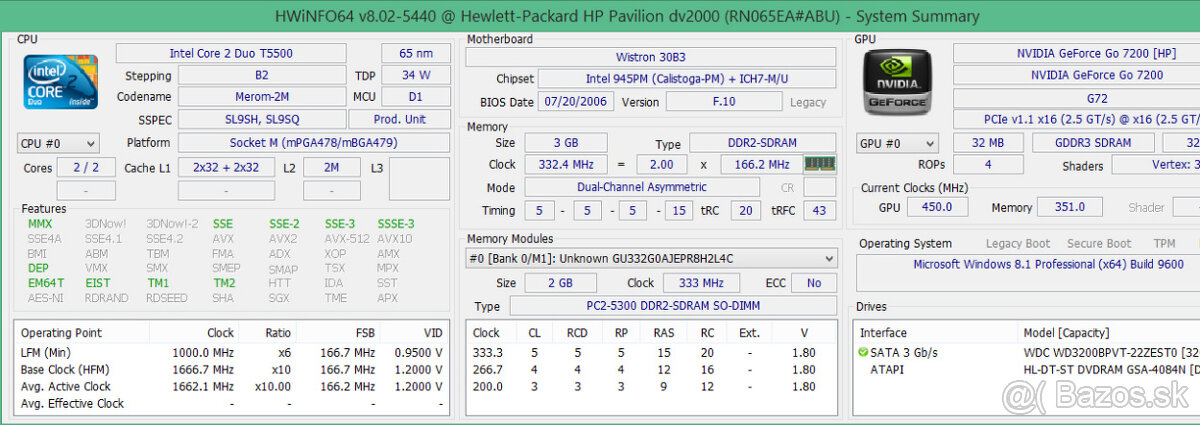Click the Cache L1 2x32 + 2x32 field
The image size is (1200, 425).
tap(226, 168)
